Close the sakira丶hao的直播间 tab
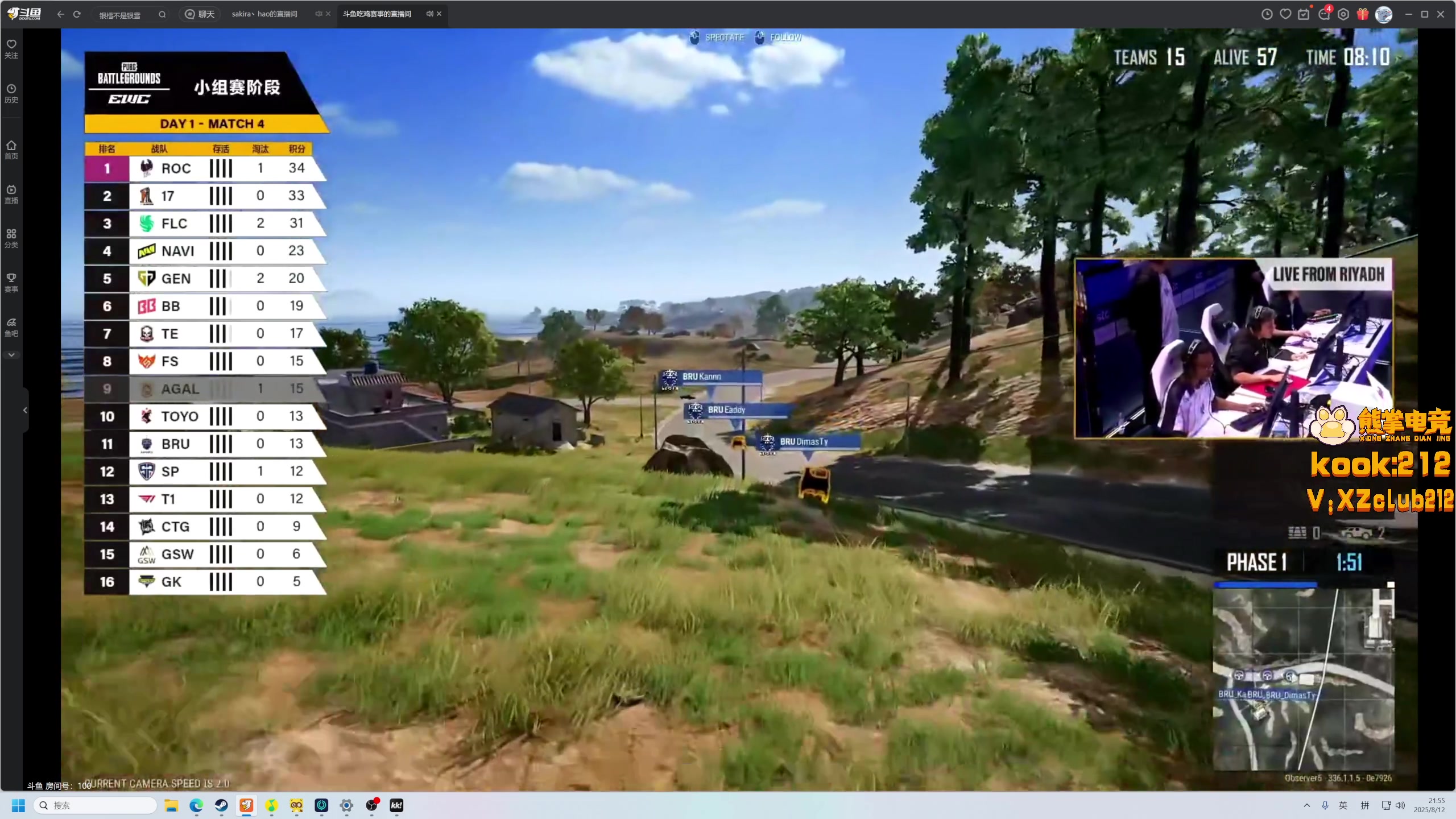The height and width of the screenshot is (819, 1456). 328,14
